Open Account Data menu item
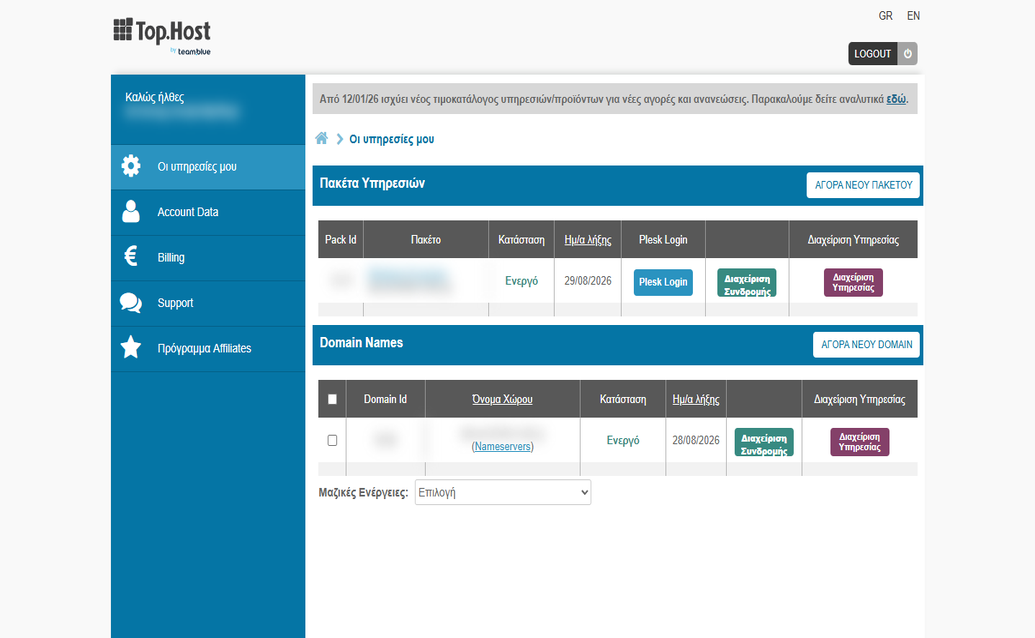The width and height of the screenshot is (1035, 638). point(208,212)
